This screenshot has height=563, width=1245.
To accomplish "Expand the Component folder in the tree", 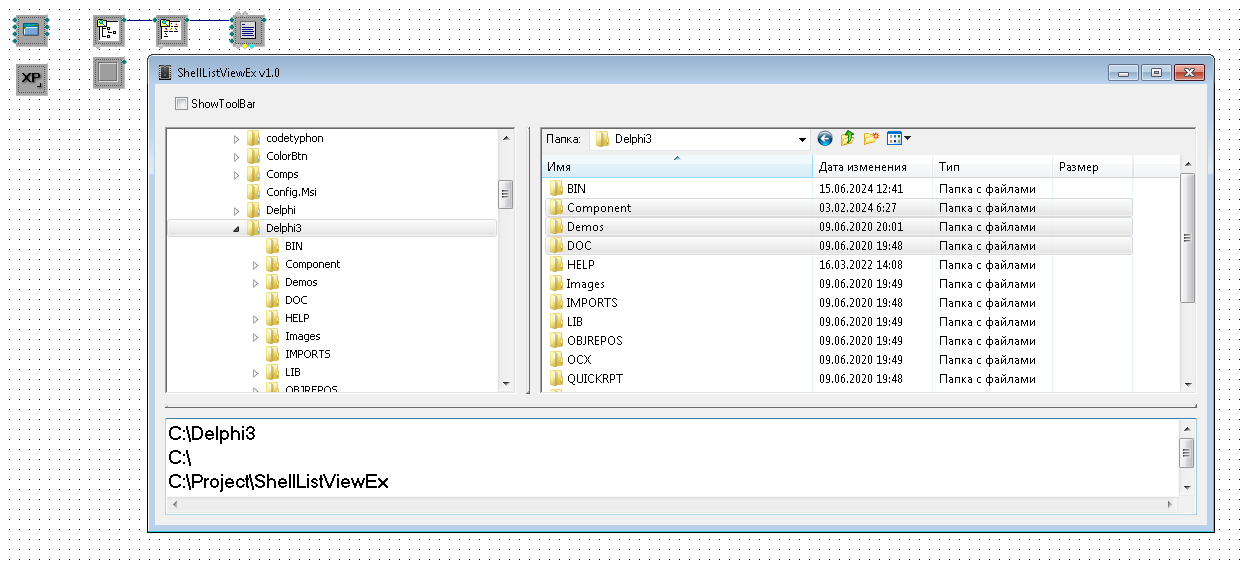I will pos(256,265).
